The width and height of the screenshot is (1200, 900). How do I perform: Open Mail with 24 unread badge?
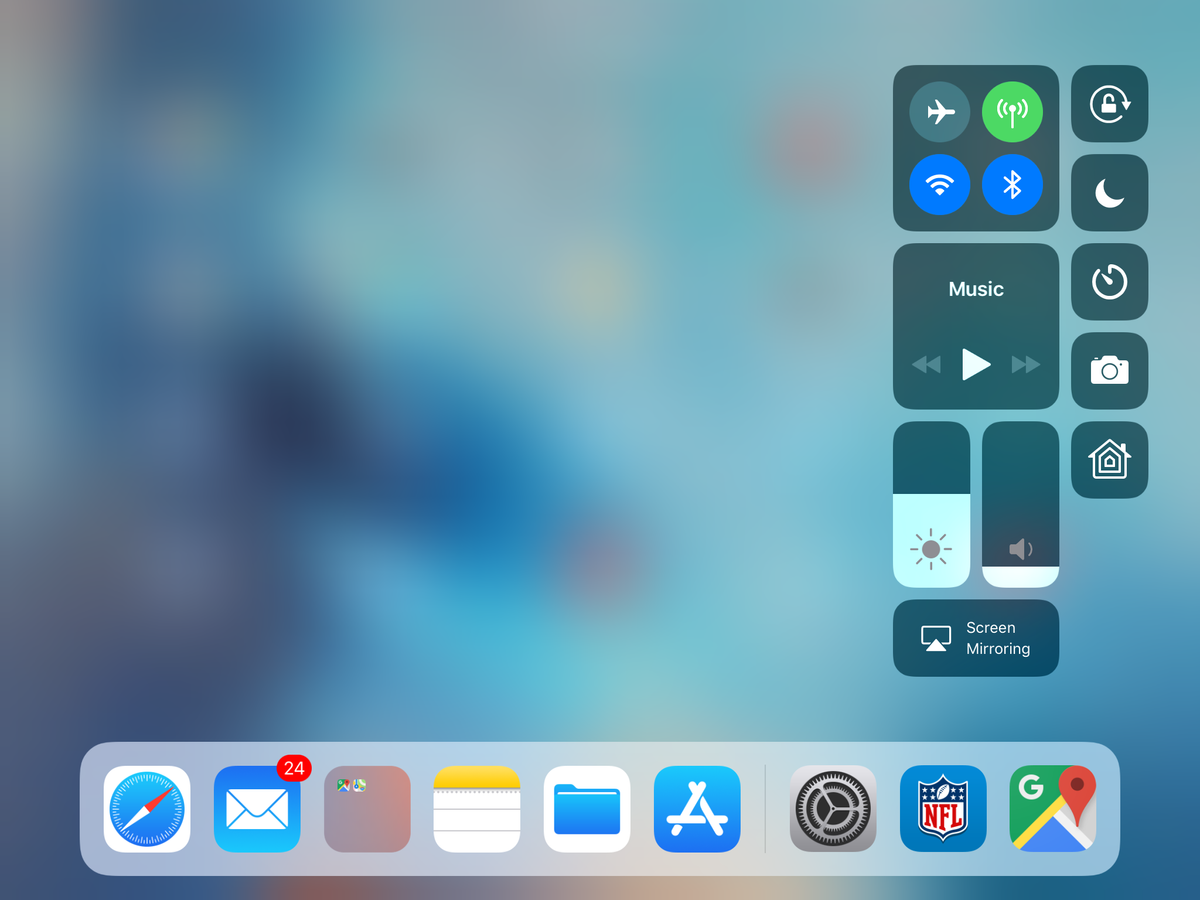pos(257,809)
